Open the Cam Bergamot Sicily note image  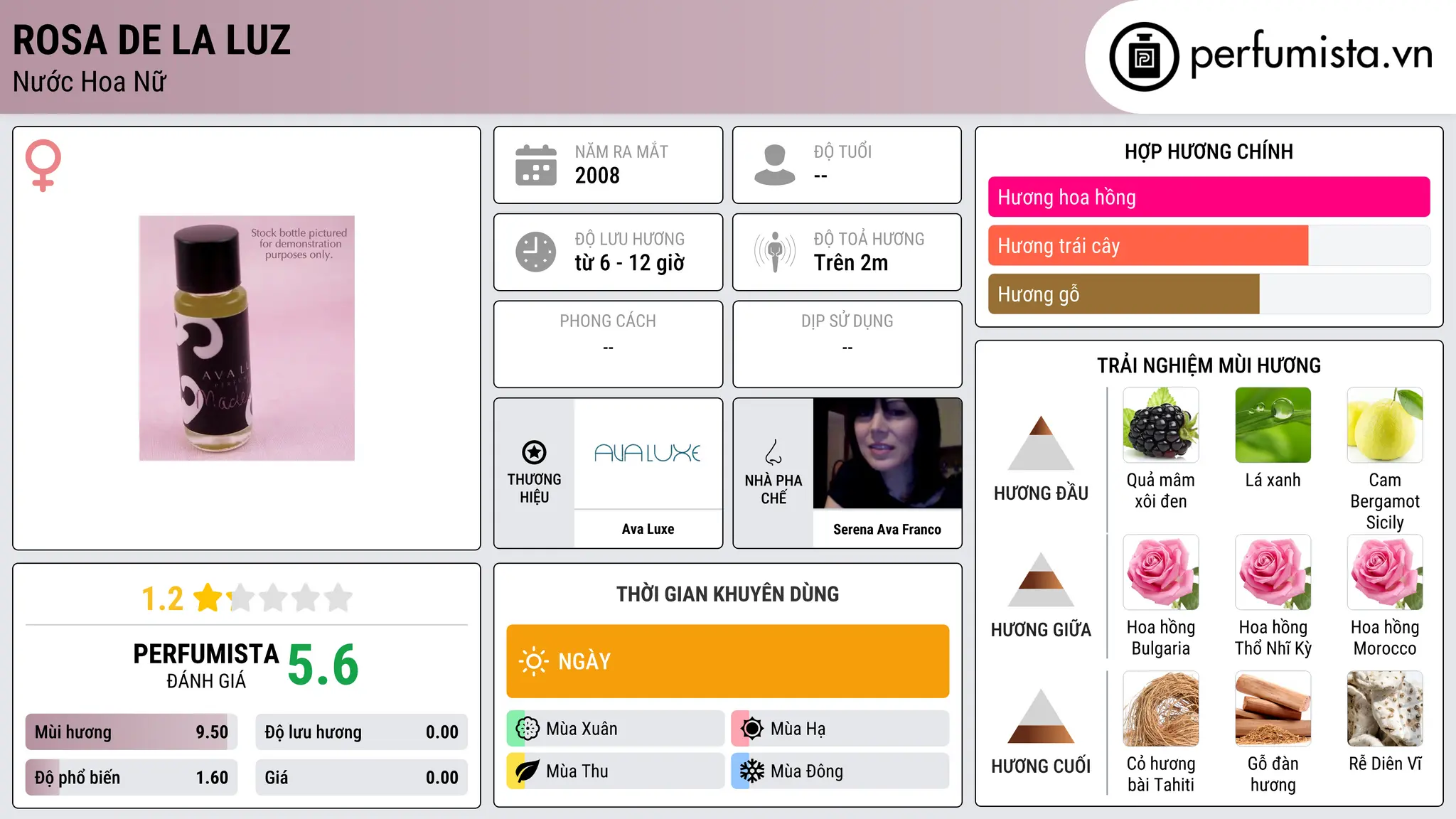pyautogui.click(x=1385, y=425)
